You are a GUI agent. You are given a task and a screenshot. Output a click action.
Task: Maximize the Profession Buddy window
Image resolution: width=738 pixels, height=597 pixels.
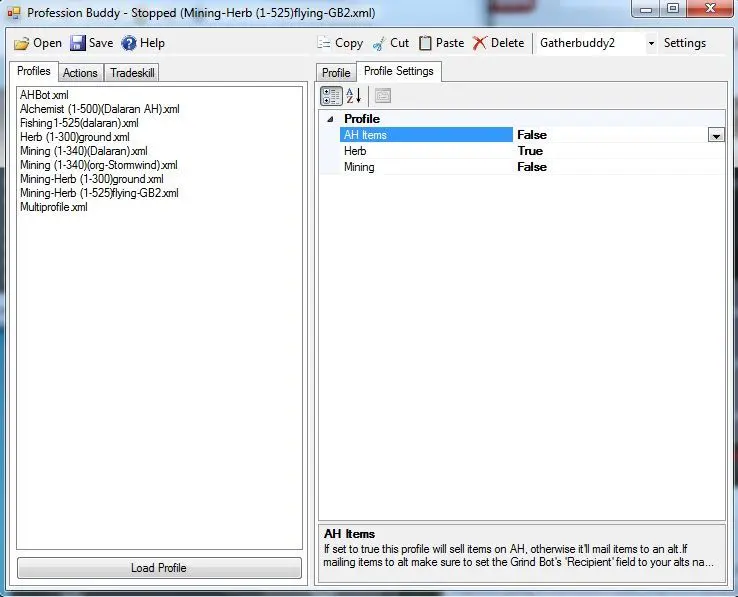673,9
